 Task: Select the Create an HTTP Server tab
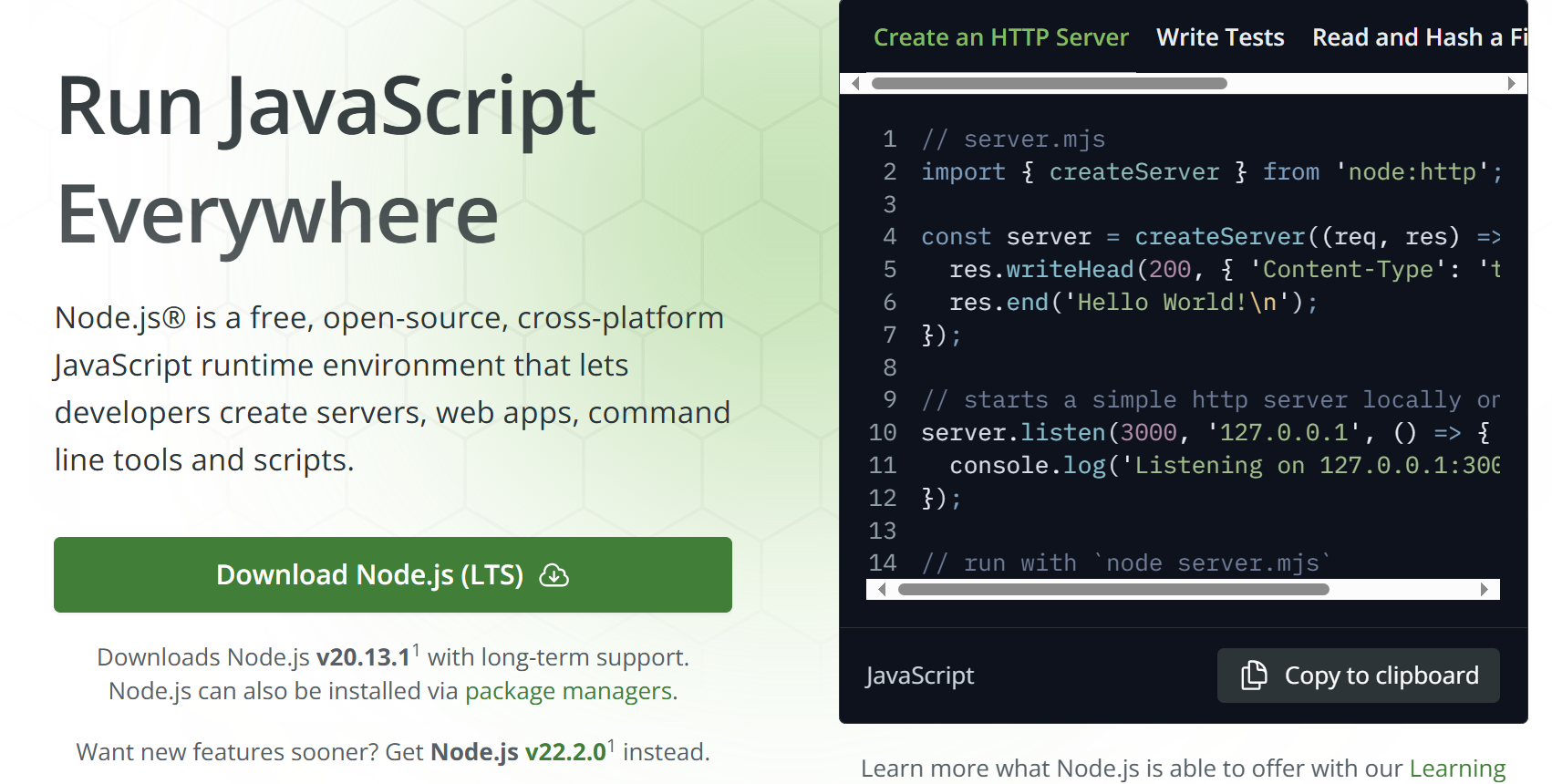coord(1001,37)
